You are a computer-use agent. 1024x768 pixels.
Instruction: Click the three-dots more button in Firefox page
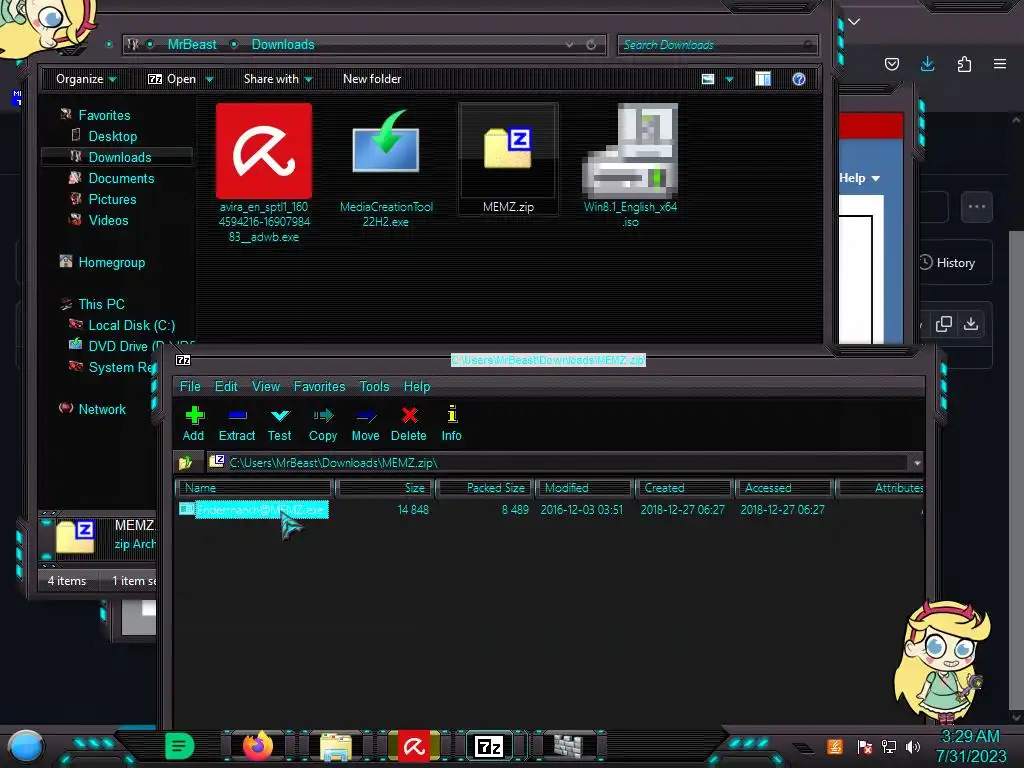pos(977,207)
